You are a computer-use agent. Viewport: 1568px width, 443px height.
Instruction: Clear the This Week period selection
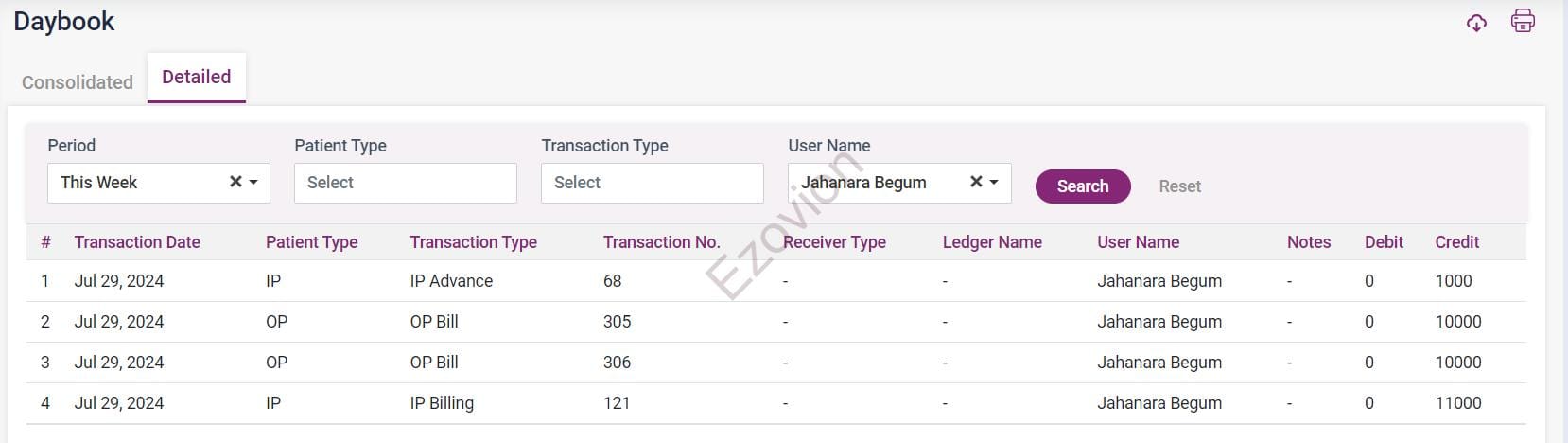(235, 182)
